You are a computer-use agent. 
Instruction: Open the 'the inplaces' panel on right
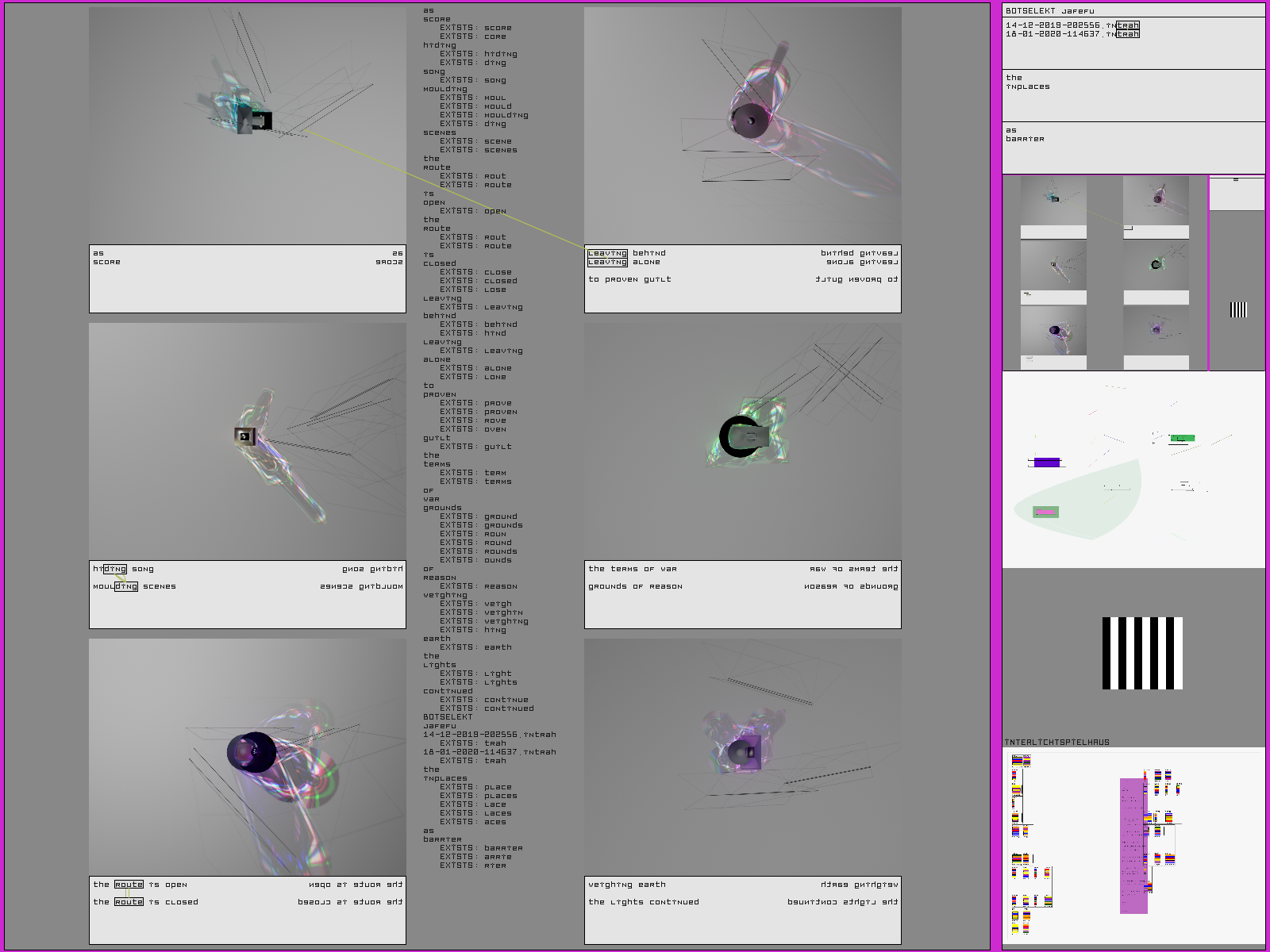(x=1133, y=95)
